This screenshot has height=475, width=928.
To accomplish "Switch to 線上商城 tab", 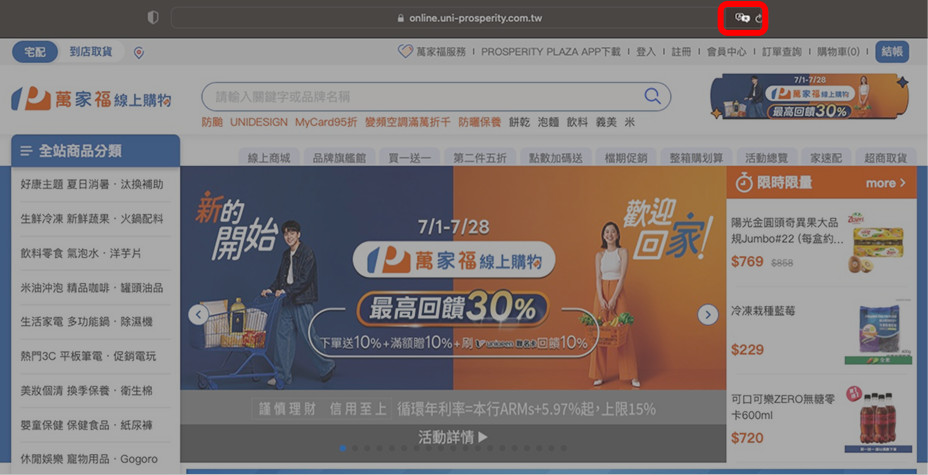I will (x=269, y=157).
